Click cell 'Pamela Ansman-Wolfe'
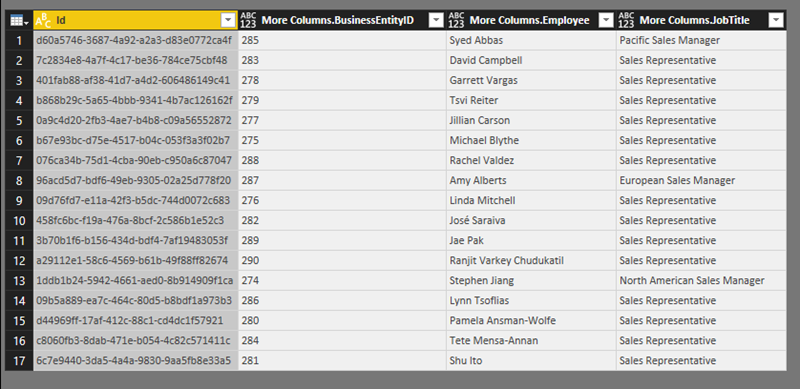 click(x=531, y=321)
